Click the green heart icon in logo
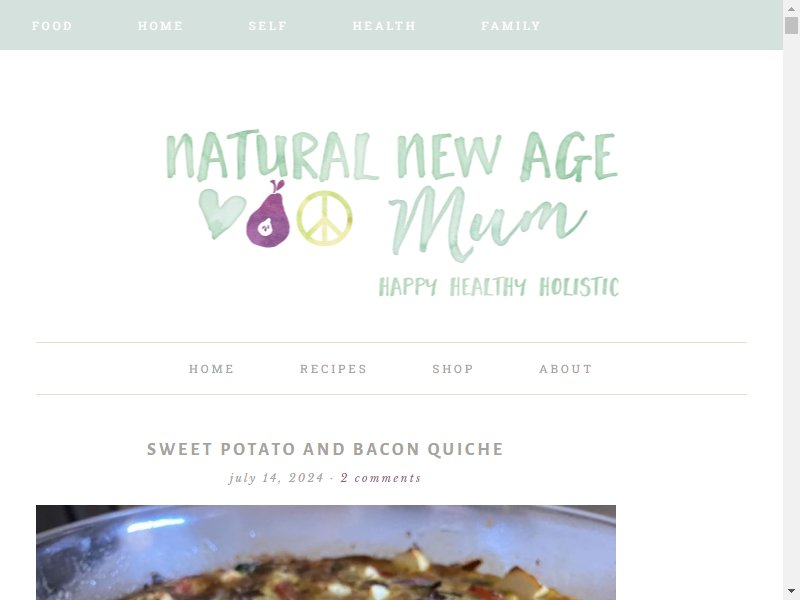The width and height of the screenshot is (800, 600). coord(222,213)
